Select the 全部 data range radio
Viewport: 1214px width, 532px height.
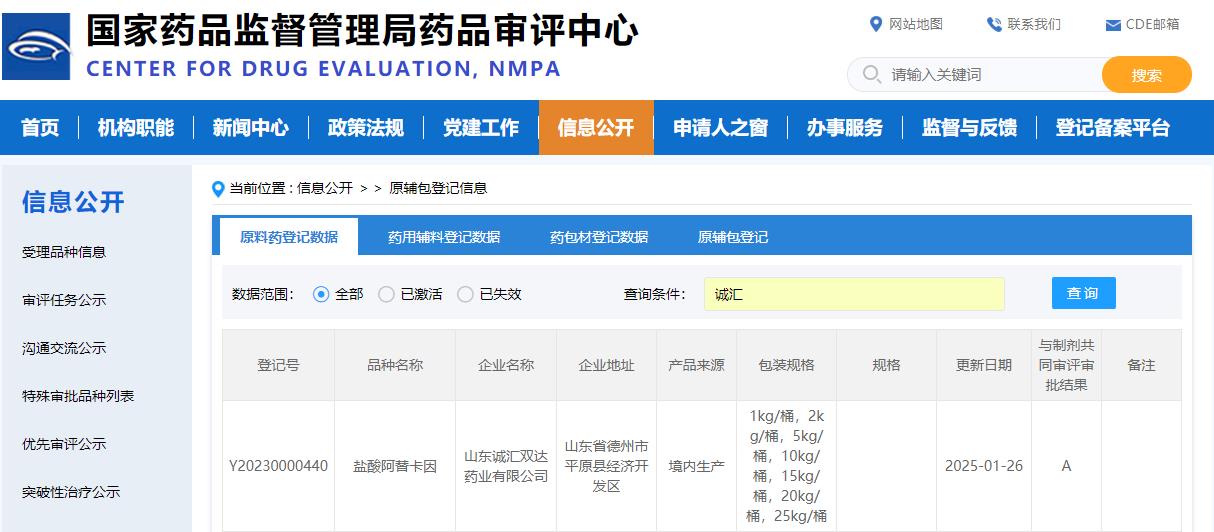click(x=321, y=294)
